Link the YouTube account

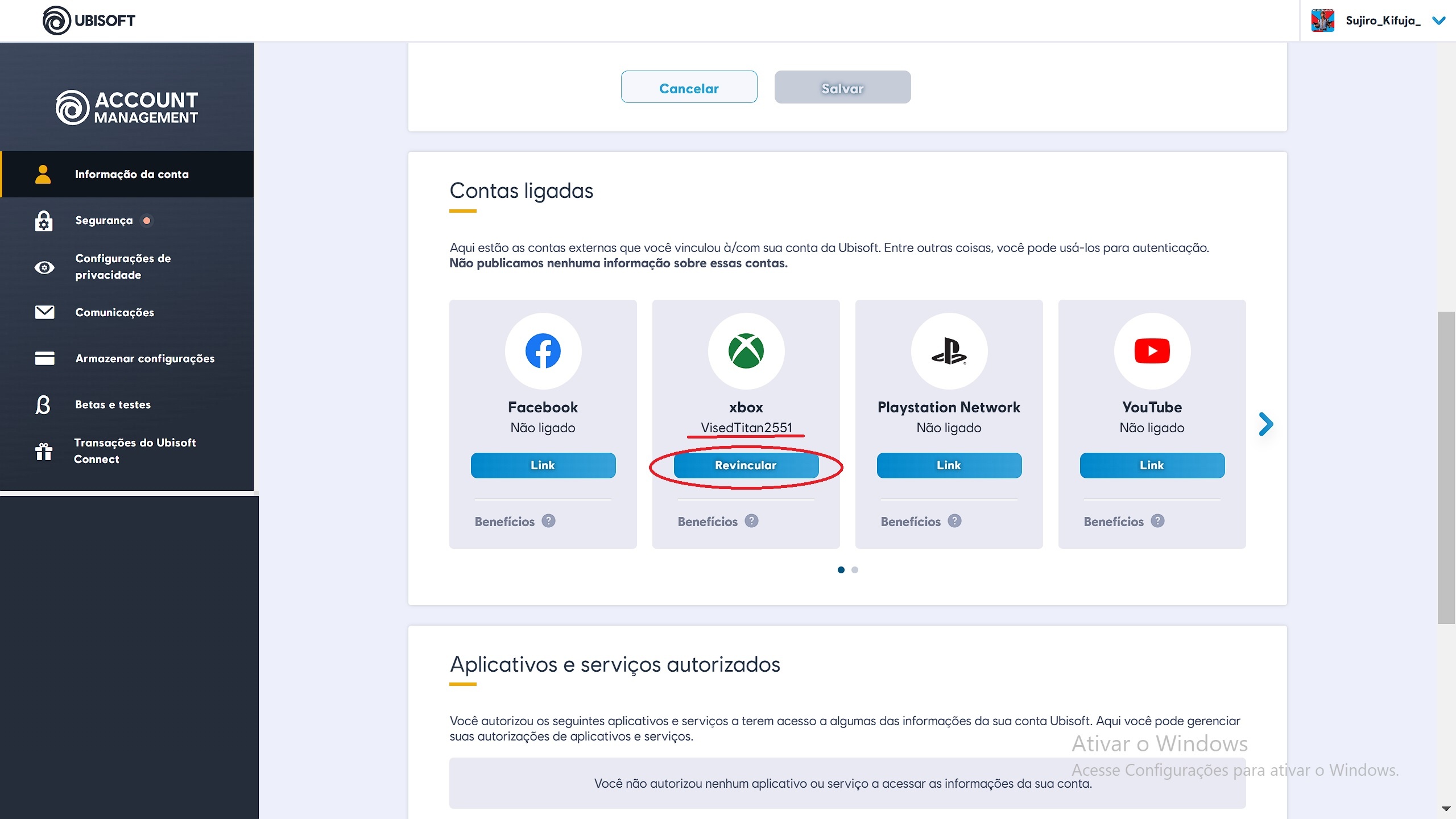click(x=1152, y=465)
